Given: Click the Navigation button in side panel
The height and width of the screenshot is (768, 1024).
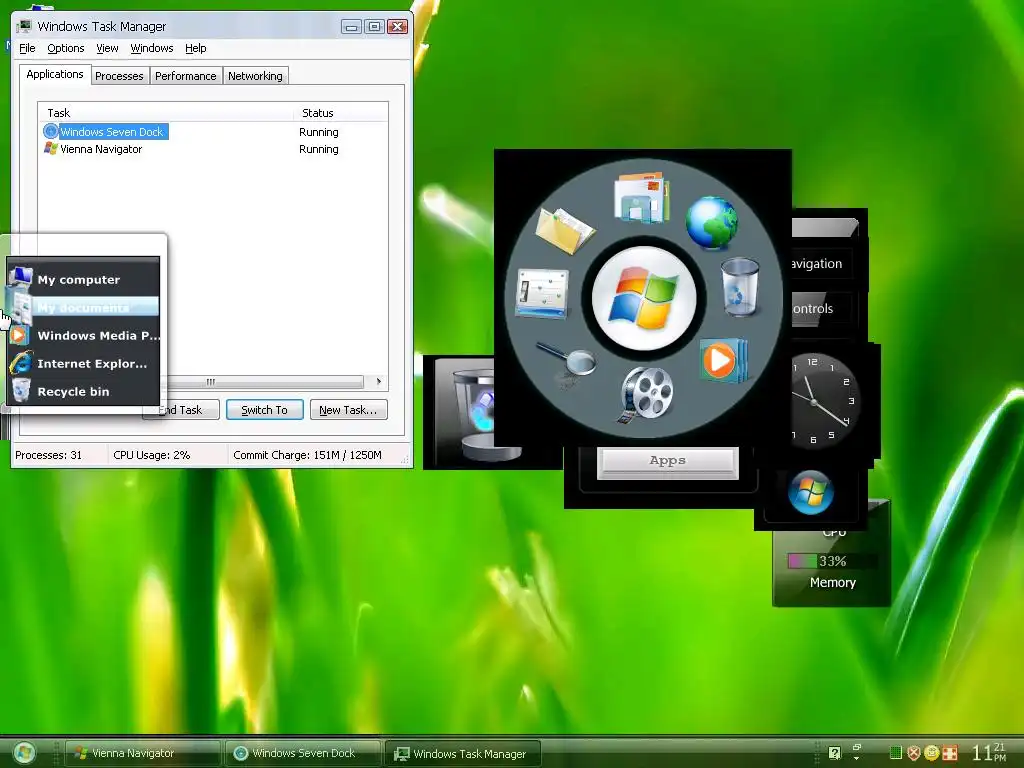Looking at the screenshot, I should (821, 264).
